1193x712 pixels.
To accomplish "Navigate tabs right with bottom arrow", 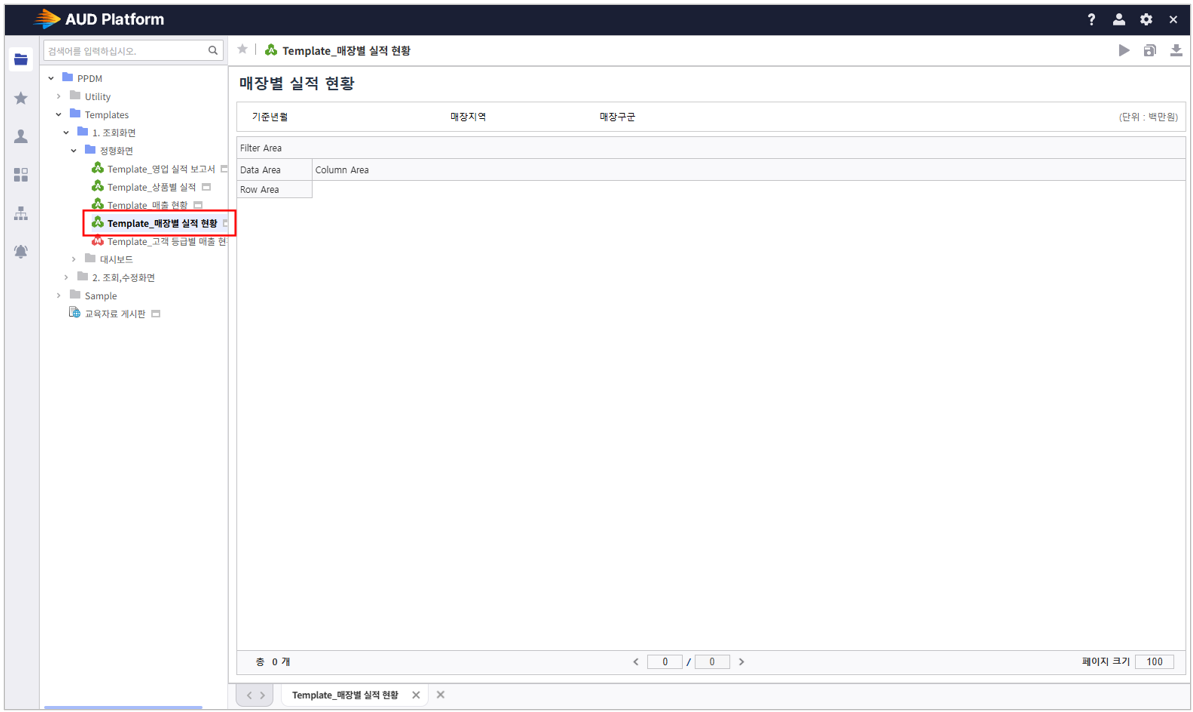I will (x=262, y=695).
